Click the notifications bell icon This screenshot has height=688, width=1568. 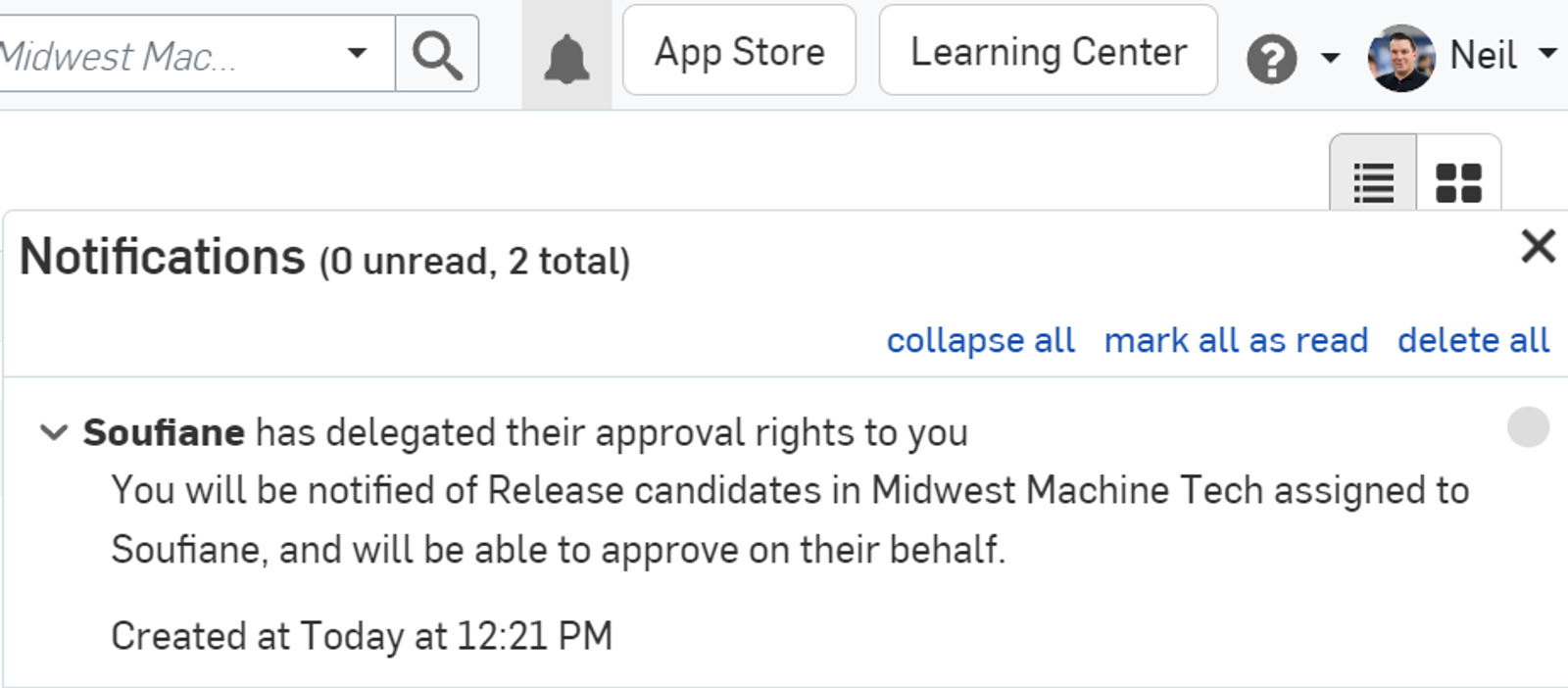point(564,57)
